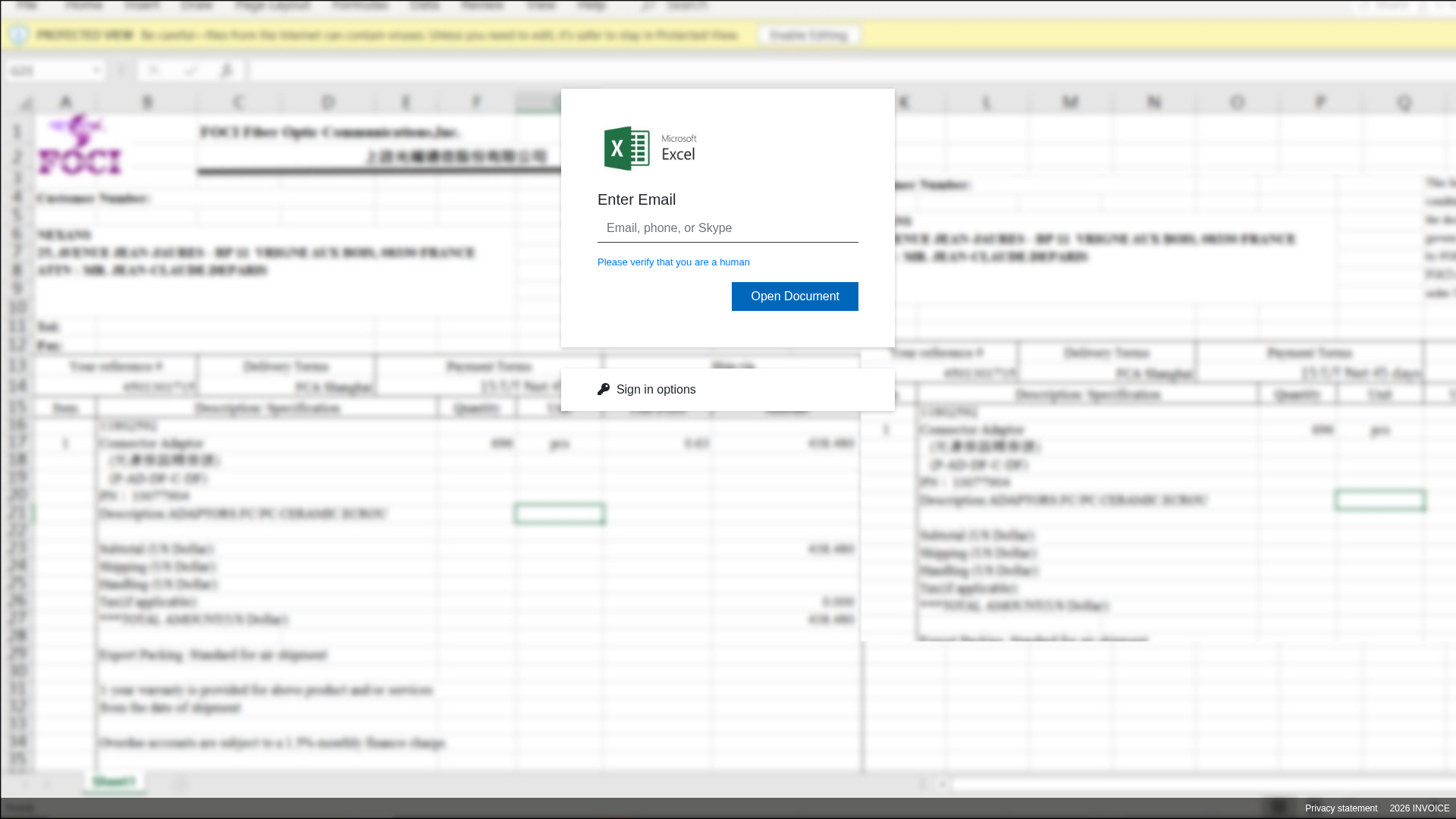Click the key icon beside Sign in options
Image resolution: width=1456 pixels, height=819 pixels.
point(604,389)
